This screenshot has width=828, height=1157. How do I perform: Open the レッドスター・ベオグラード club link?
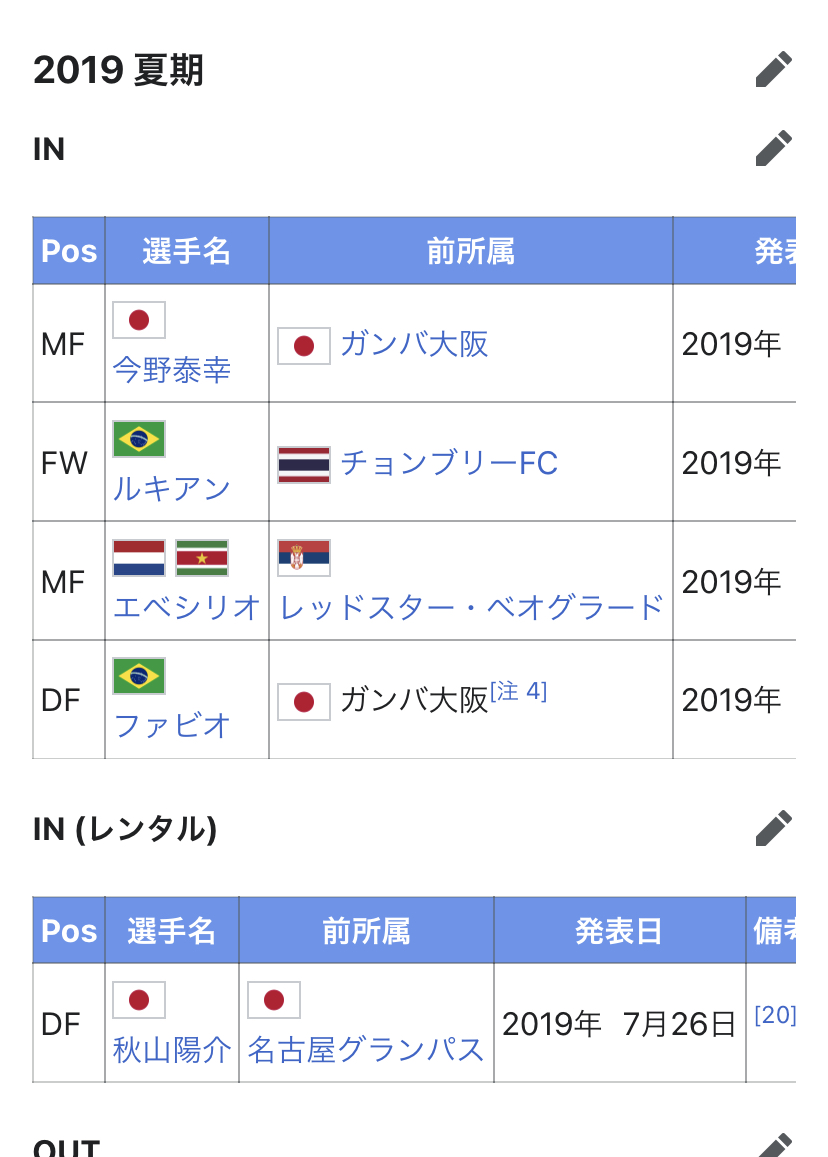tap(471, 607)
